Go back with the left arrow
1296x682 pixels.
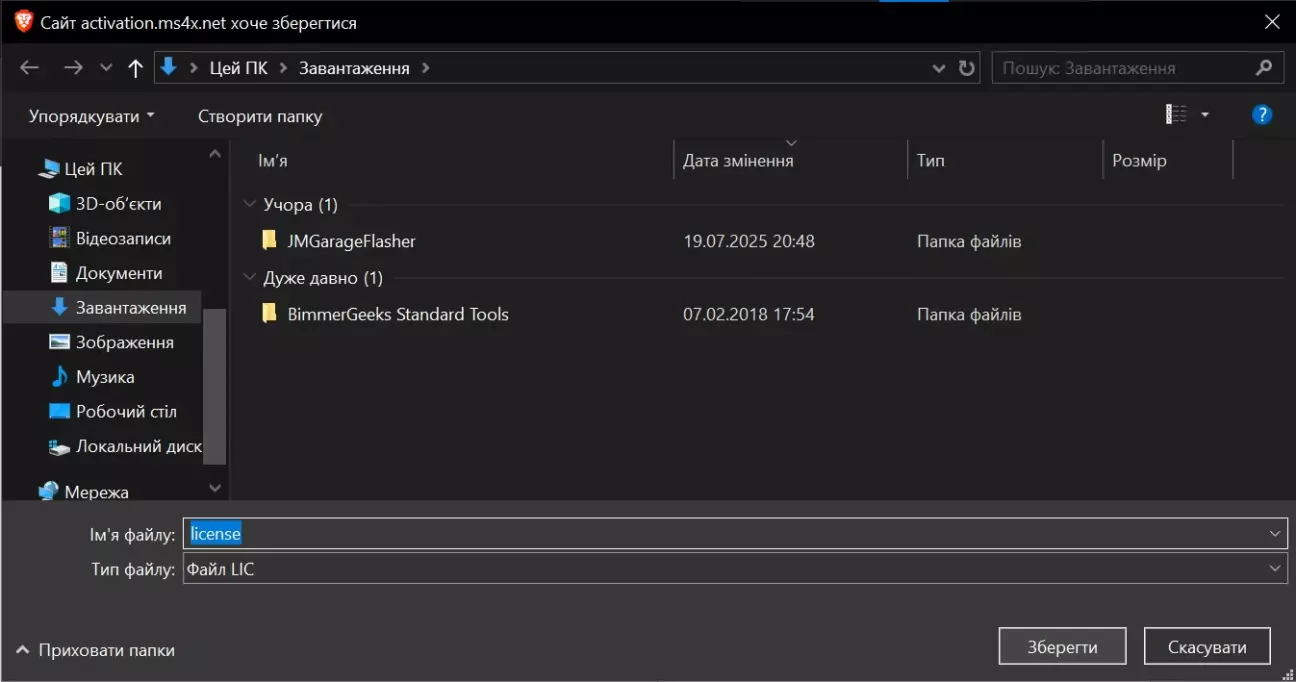point(30,68)
